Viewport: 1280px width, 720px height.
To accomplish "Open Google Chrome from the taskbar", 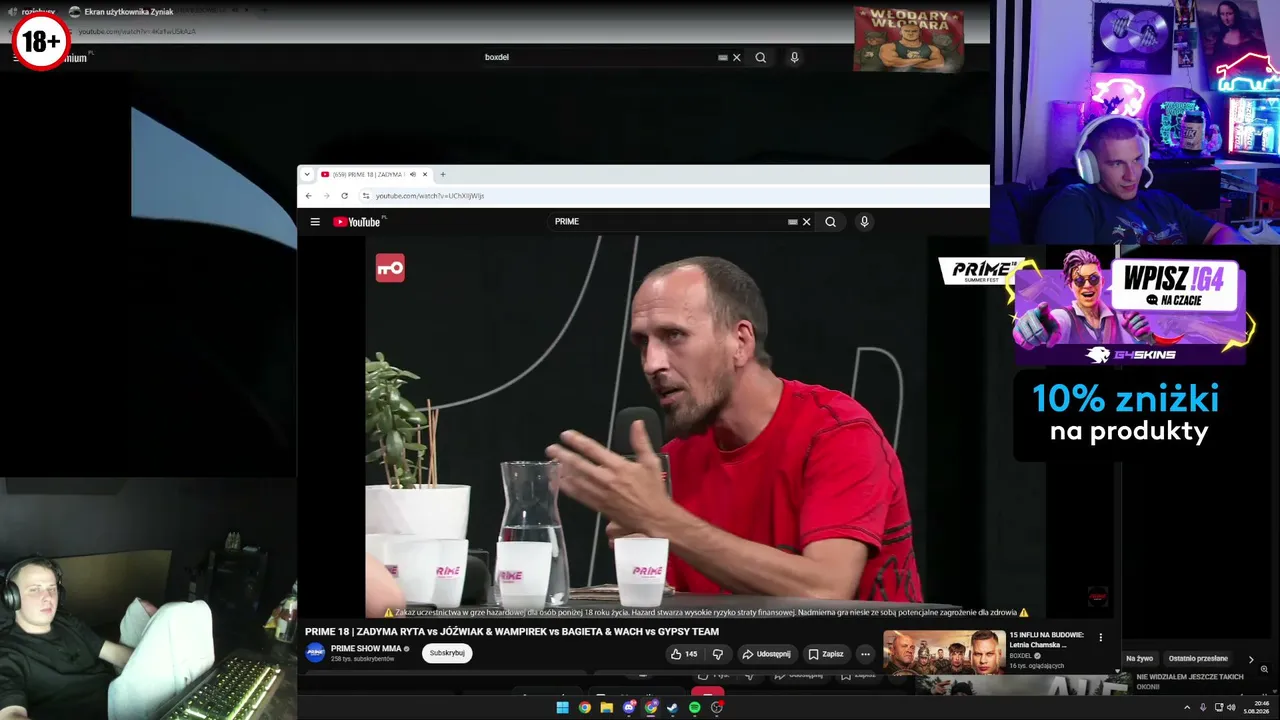I will (584, 708).
